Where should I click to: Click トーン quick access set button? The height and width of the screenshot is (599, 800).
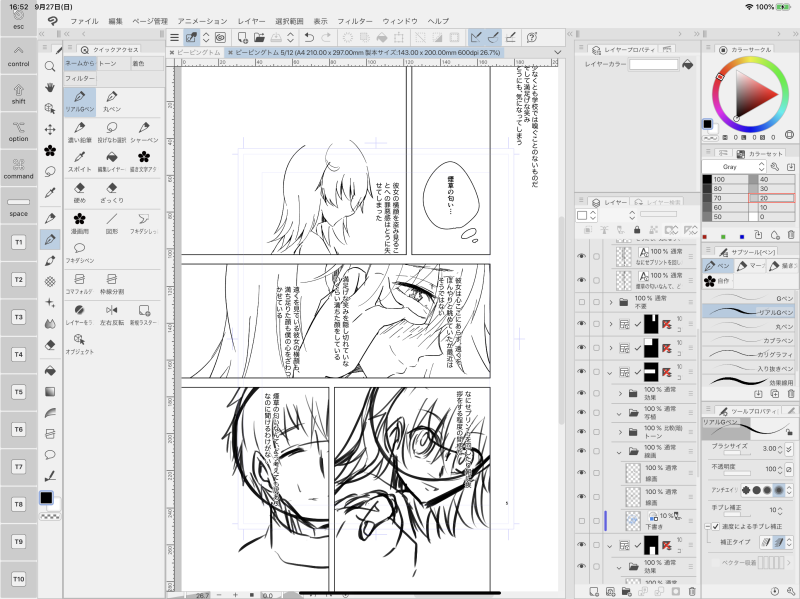[x=112, y=63]
